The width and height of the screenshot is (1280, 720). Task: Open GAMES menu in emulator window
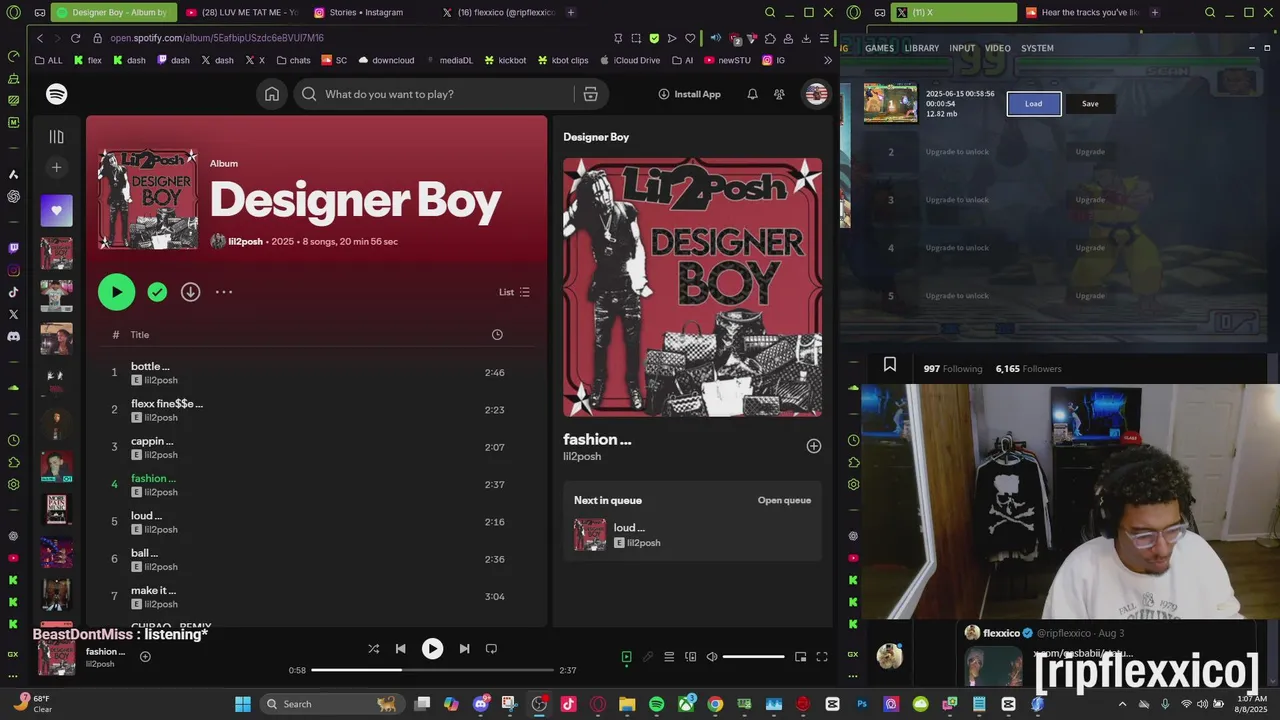[x=880, y=48]
